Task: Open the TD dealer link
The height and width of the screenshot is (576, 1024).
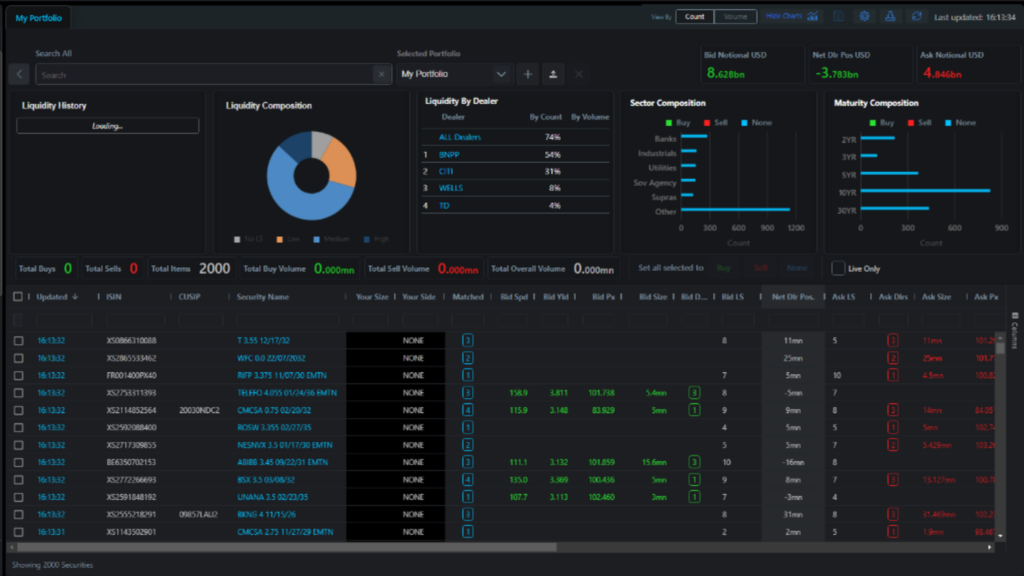Action: coord(444,206)
